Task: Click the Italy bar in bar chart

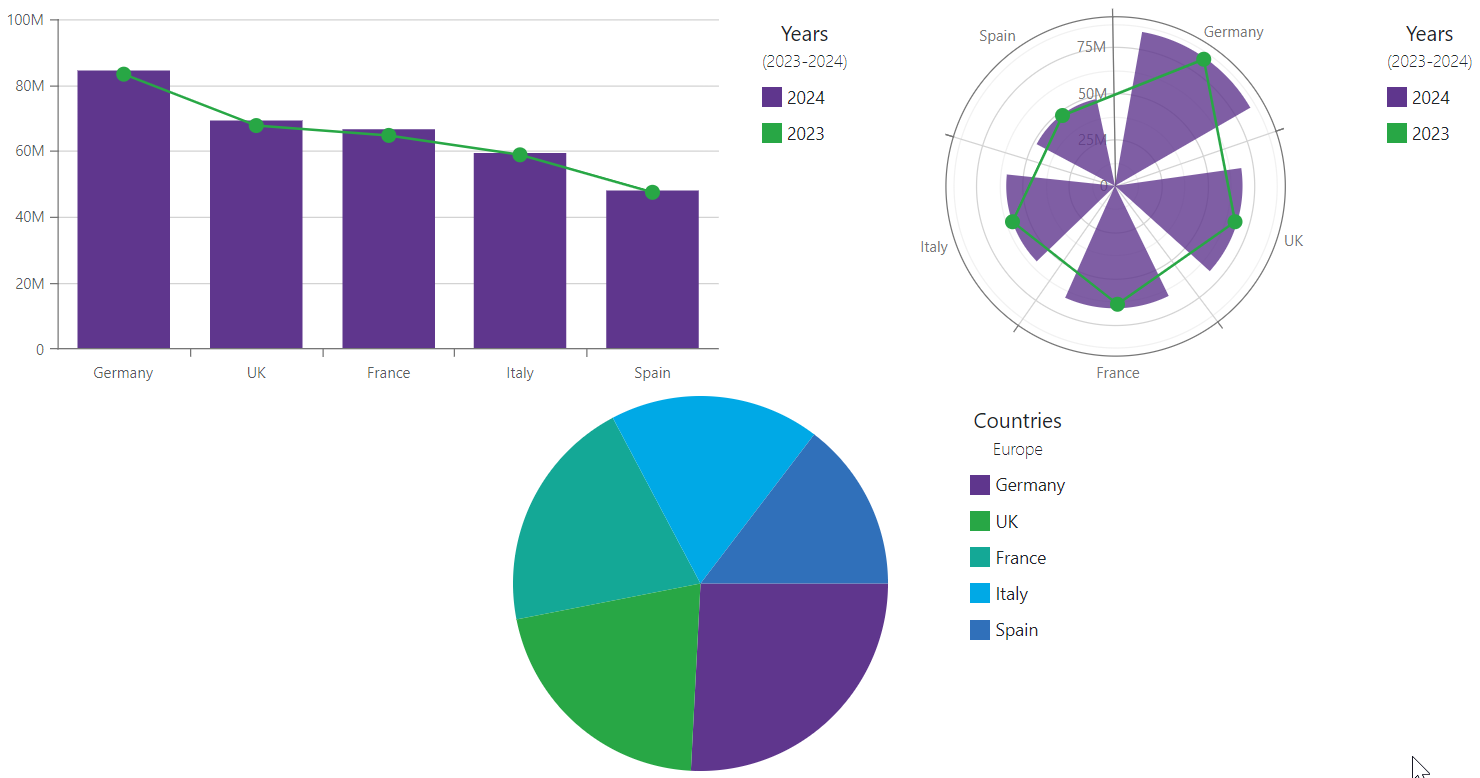Action: [520, 251]
